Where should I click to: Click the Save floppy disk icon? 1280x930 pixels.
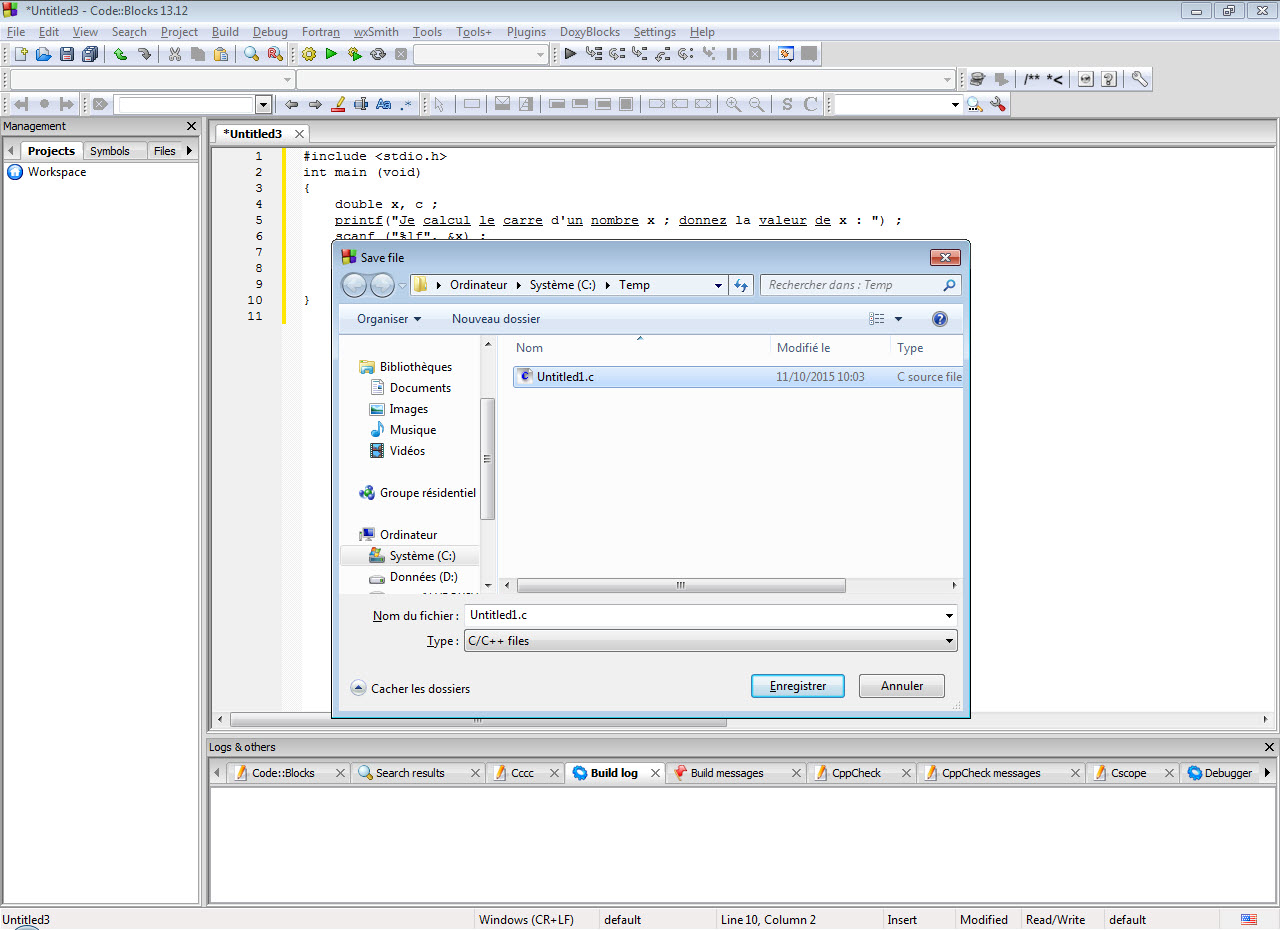tap(67, 54)
